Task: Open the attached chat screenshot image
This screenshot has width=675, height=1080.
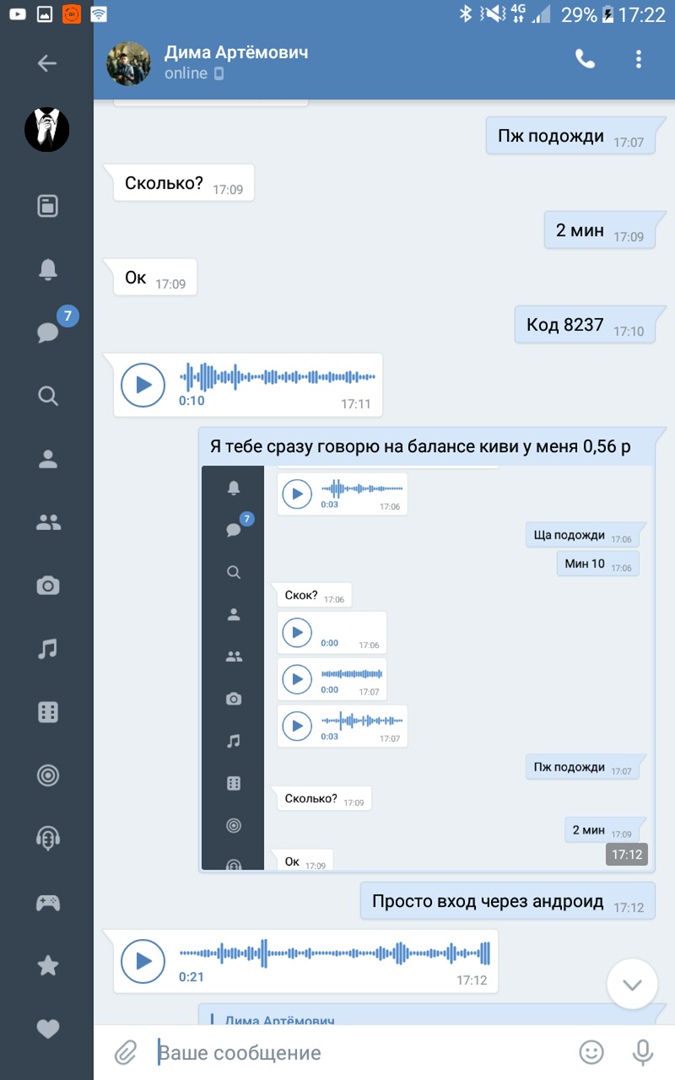Action: pyautogui.click(x=427, y=667)
